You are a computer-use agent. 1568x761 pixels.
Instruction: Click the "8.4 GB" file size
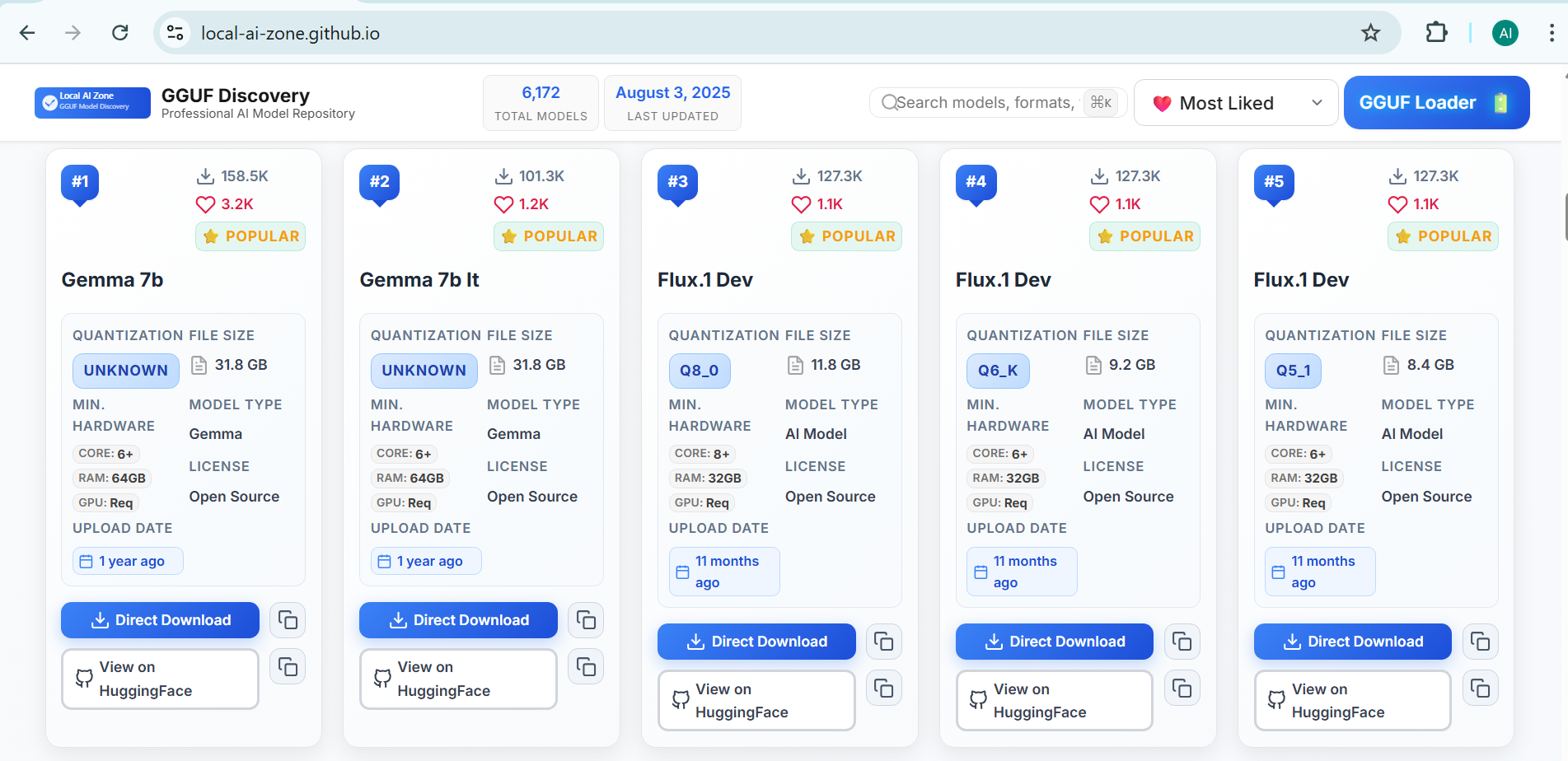click(1430, 365)
